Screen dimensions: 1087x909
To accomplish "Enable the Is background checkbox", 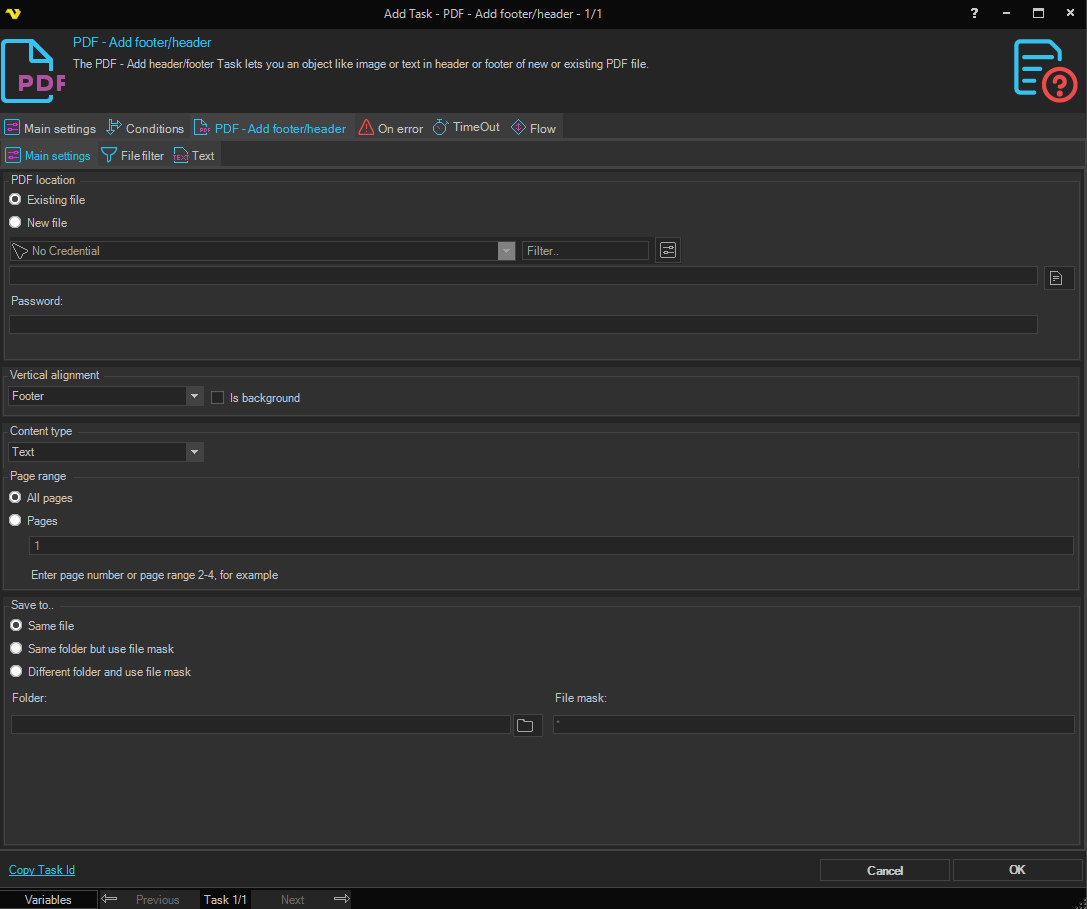I will [218, 398].
